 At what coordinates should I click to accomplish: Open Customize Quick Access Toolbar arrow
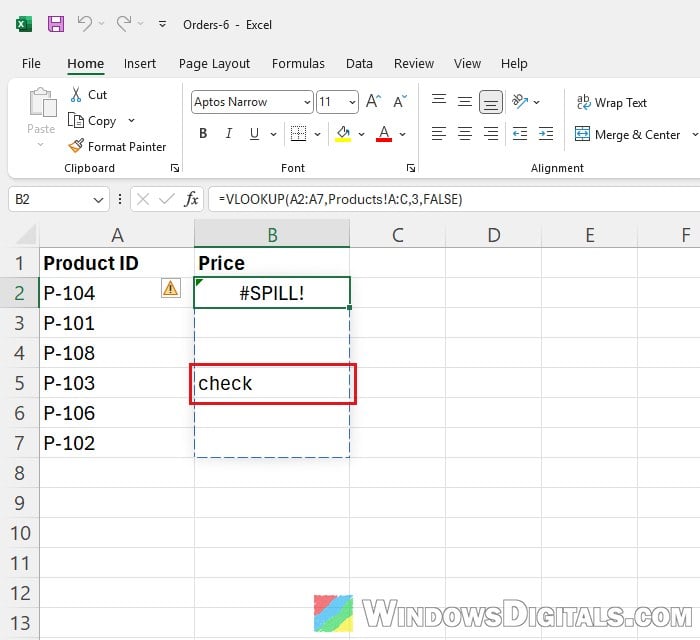pyautogui.click(x=162, y=24)
